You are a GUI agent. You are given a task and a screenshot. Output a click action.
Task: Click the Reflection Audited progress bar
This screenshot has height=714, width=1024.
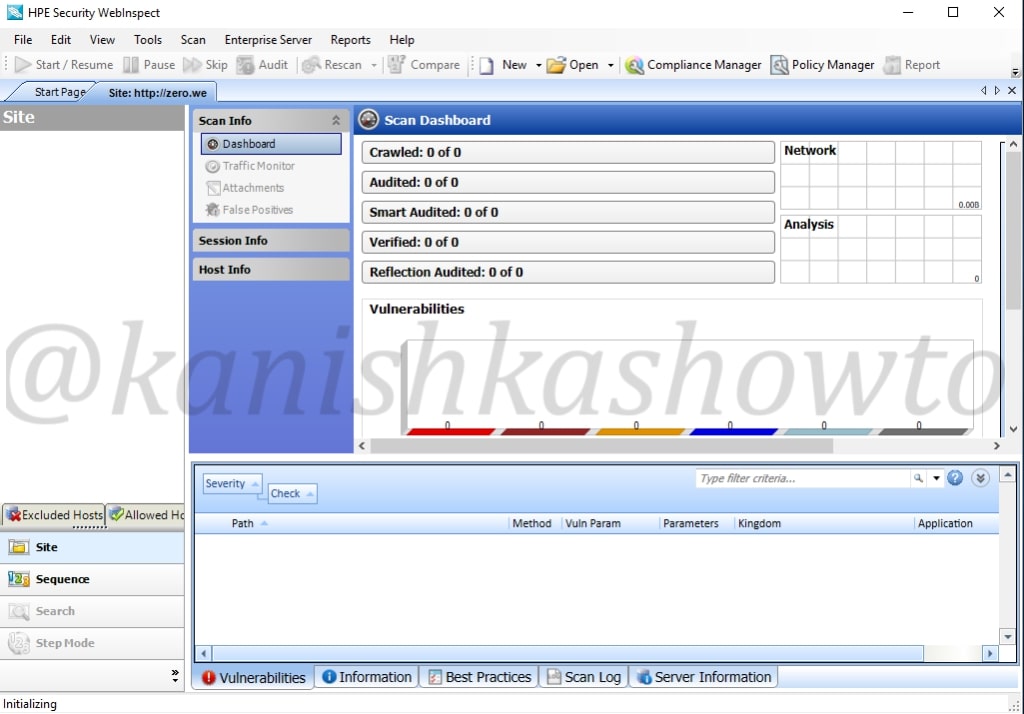(568, 272)
